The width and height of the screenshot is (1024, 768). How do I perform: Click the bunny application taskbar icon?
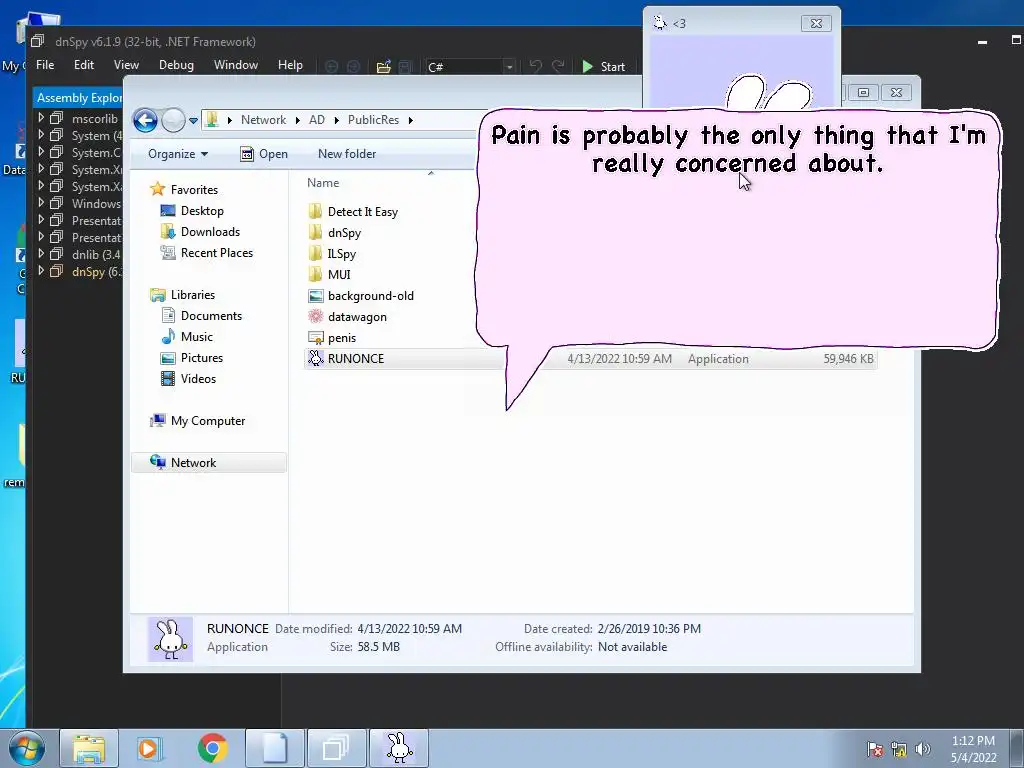(x=399, y=748)
